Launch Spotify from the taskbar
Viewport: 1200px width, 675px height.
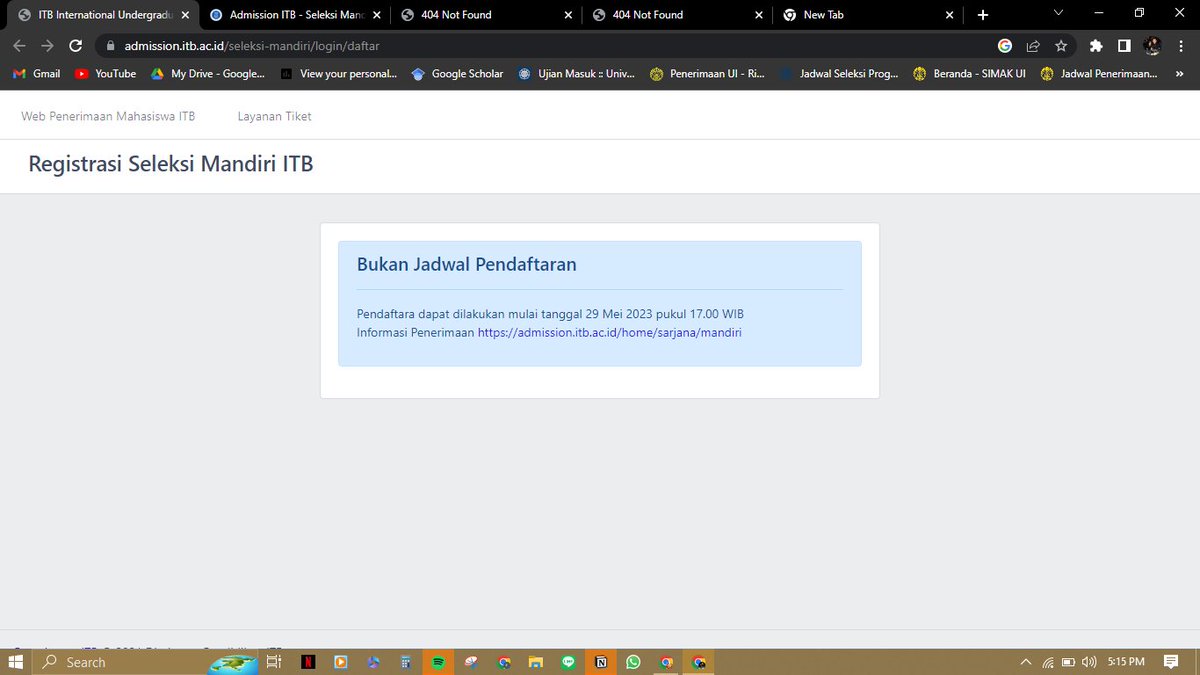click(x=437, y=662)
